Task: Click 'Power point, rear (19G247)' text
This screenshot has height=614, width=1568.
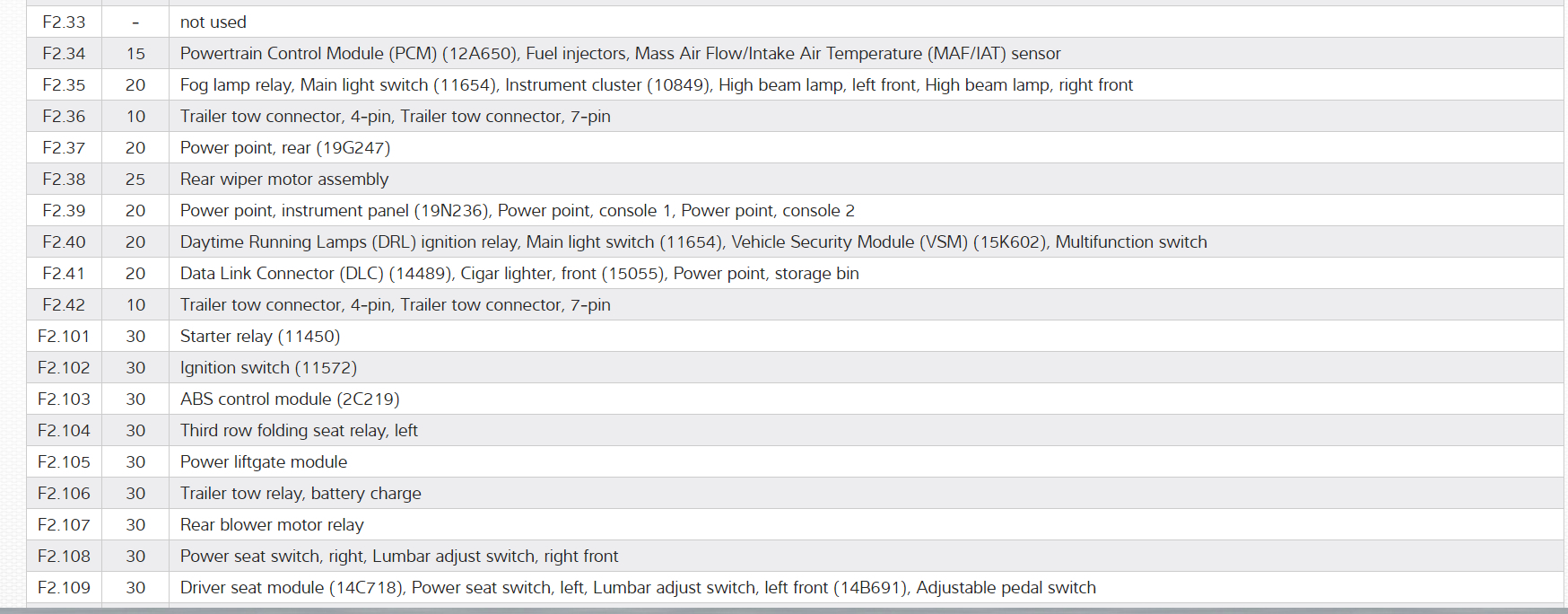Action: click(x=284, y=148)
